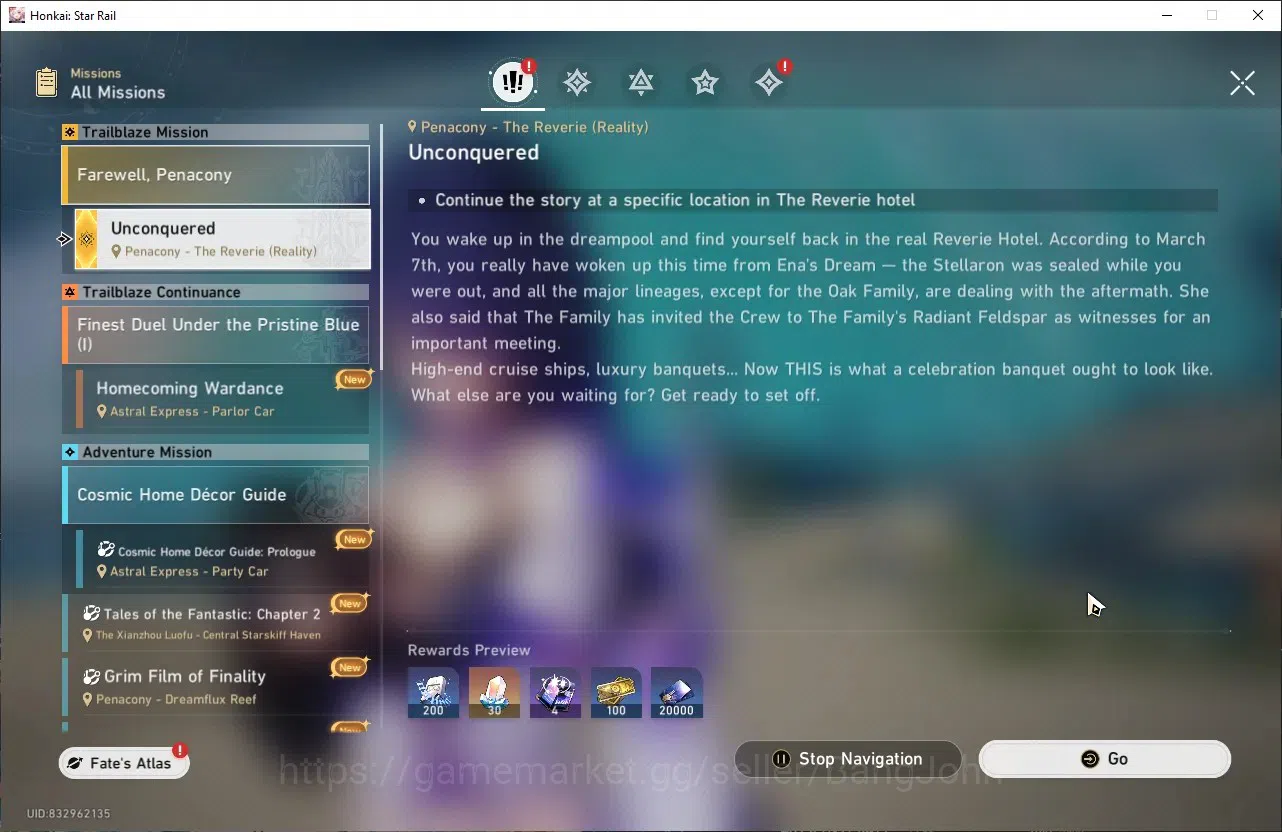Close the Missions screen with the X icon
This screenshot has width=1282, height=832.
(1242, 83)
